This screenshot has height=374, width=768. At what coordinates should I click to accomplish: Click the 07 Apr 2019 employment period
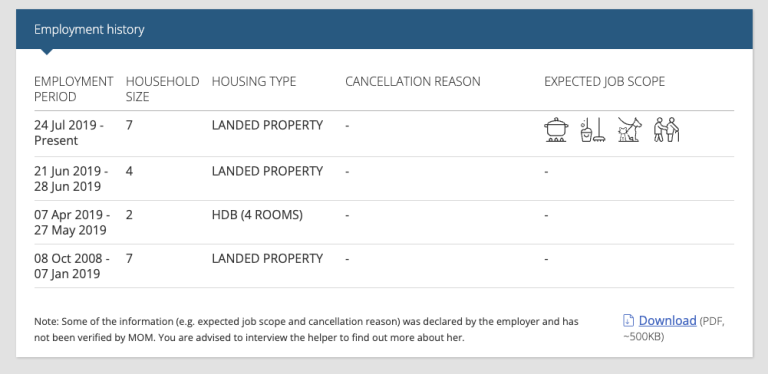click(x=72, y=222)
